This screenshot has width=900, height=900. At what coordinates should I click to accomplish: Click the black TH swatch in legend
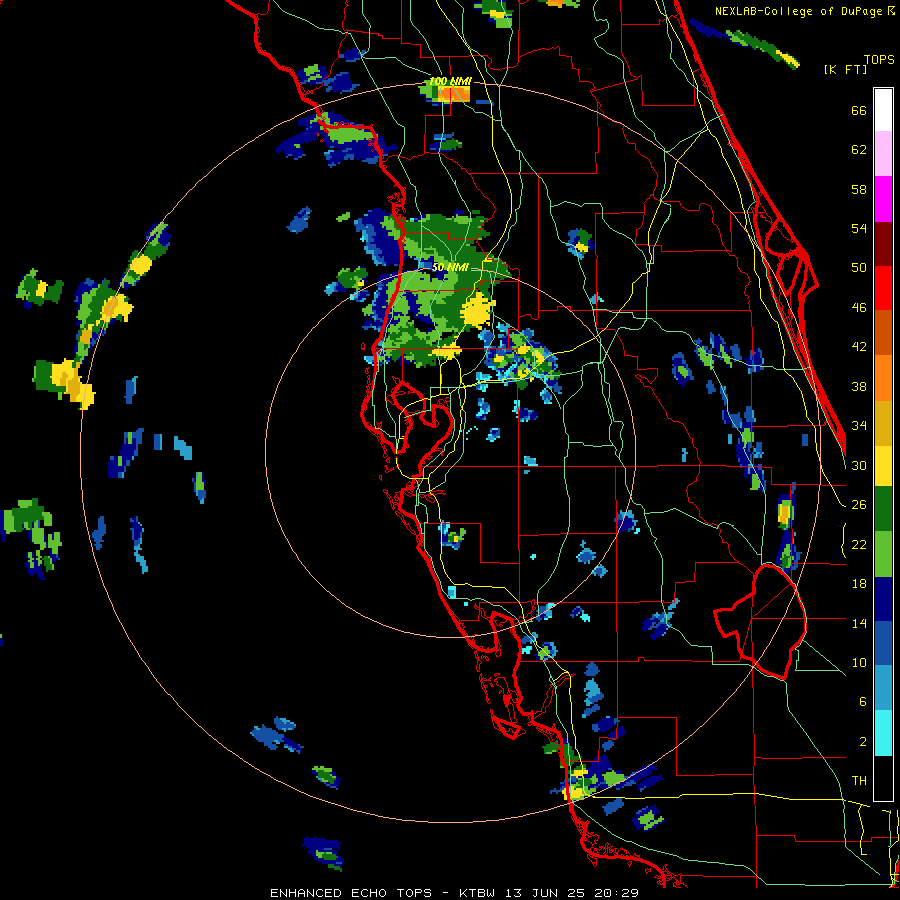pos(883,778)
